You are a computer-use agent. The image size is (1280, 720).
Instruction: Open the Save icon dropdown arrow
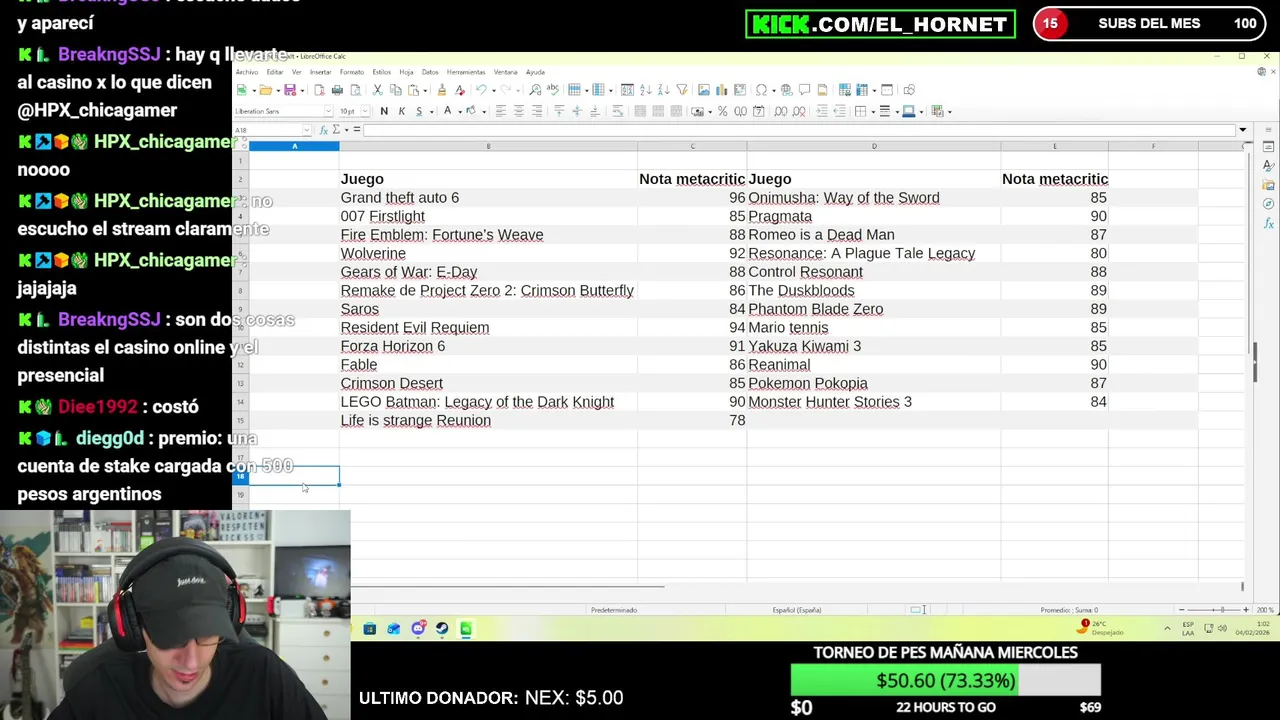(302, 90)
